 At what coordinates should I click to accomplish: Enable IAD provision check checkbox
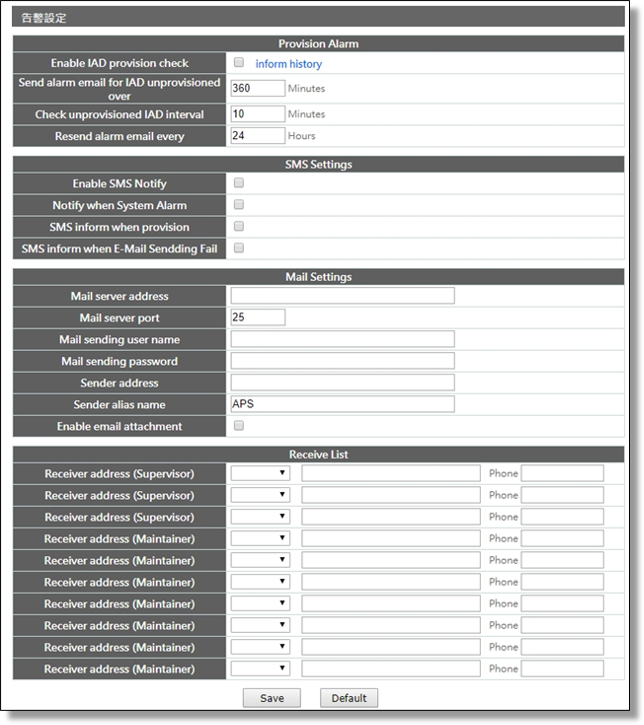click(x=239, y=62)
